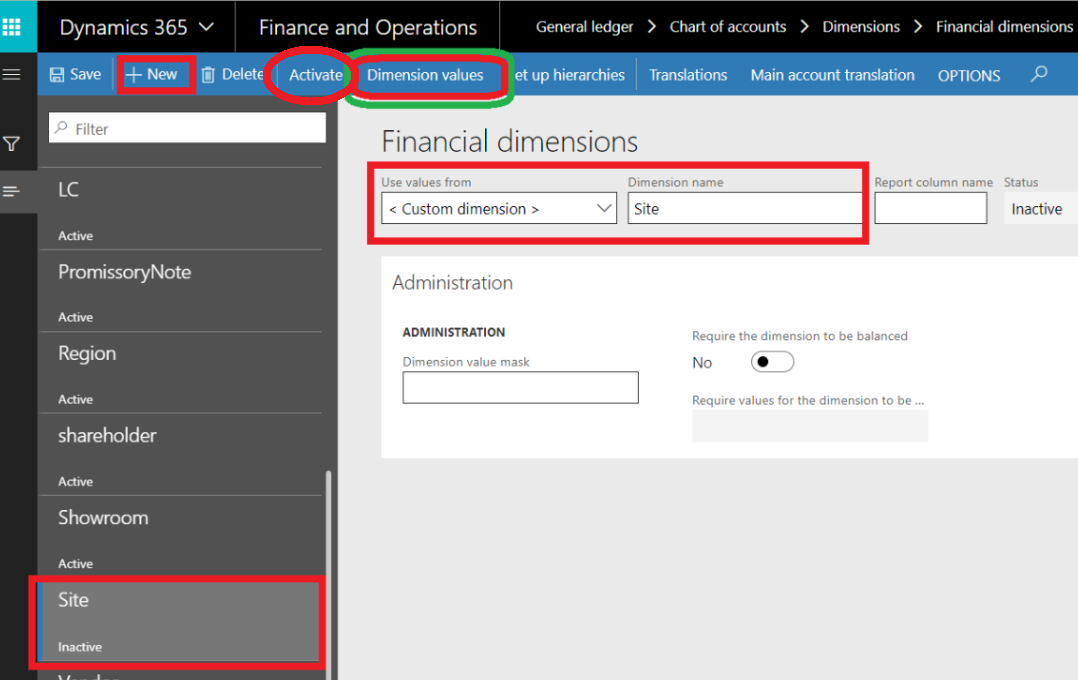Click the search magnifier icon in action bar
Viewport: 1078px width, 680px height.
pos(1039,74)
